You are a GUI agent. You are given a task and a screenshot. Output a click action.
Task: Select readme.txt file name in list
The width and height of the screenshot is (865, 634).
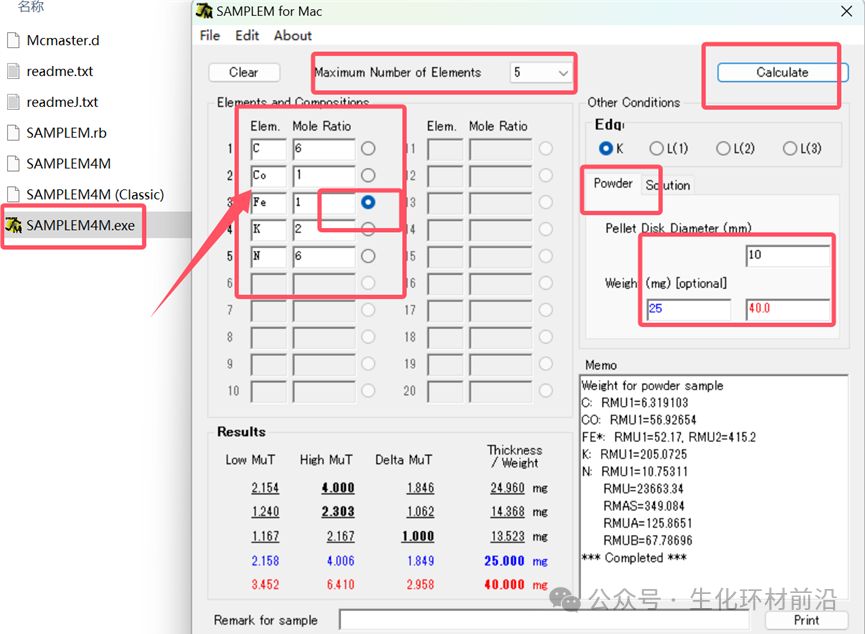pos(60,71)
